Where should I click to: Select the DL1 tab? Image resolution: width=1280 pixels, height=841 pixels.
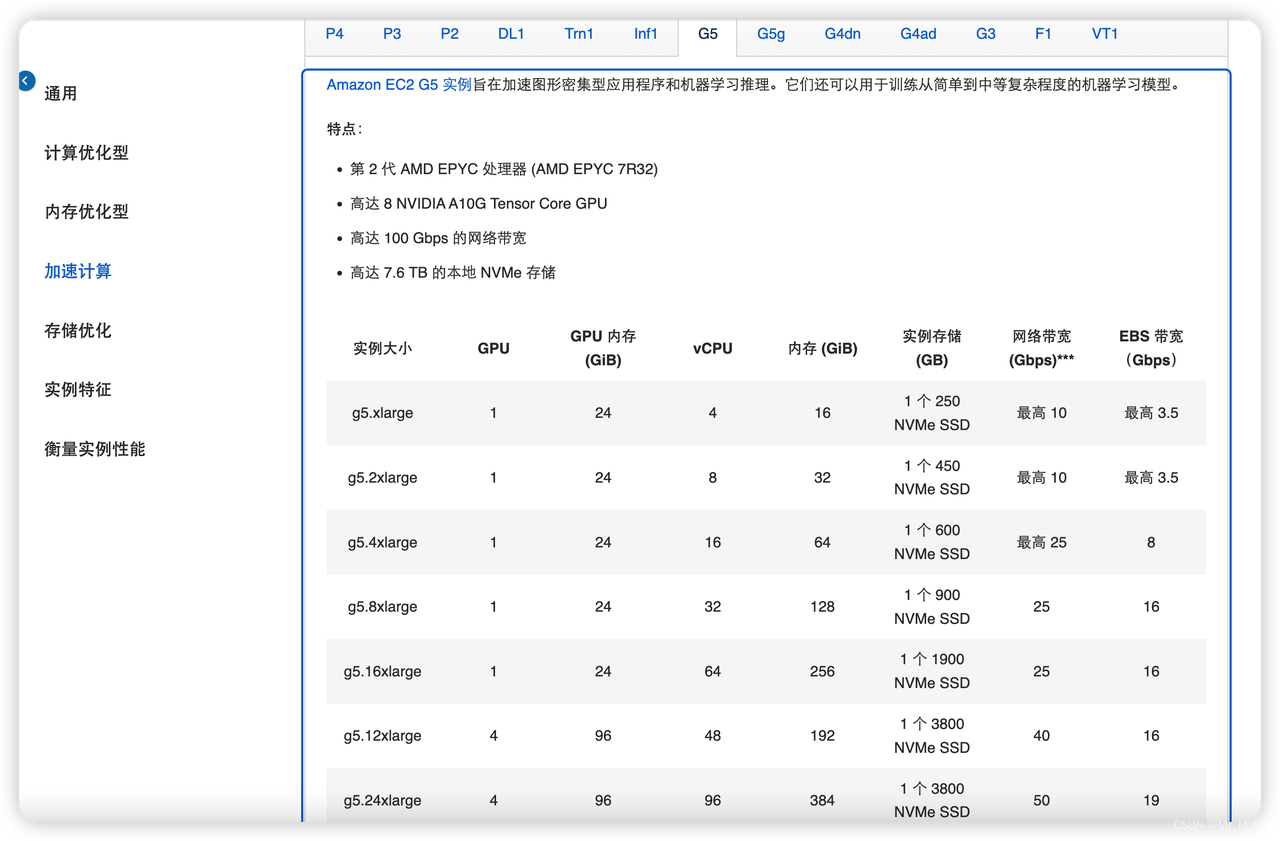pyautogui.click(x=511, y=34)
